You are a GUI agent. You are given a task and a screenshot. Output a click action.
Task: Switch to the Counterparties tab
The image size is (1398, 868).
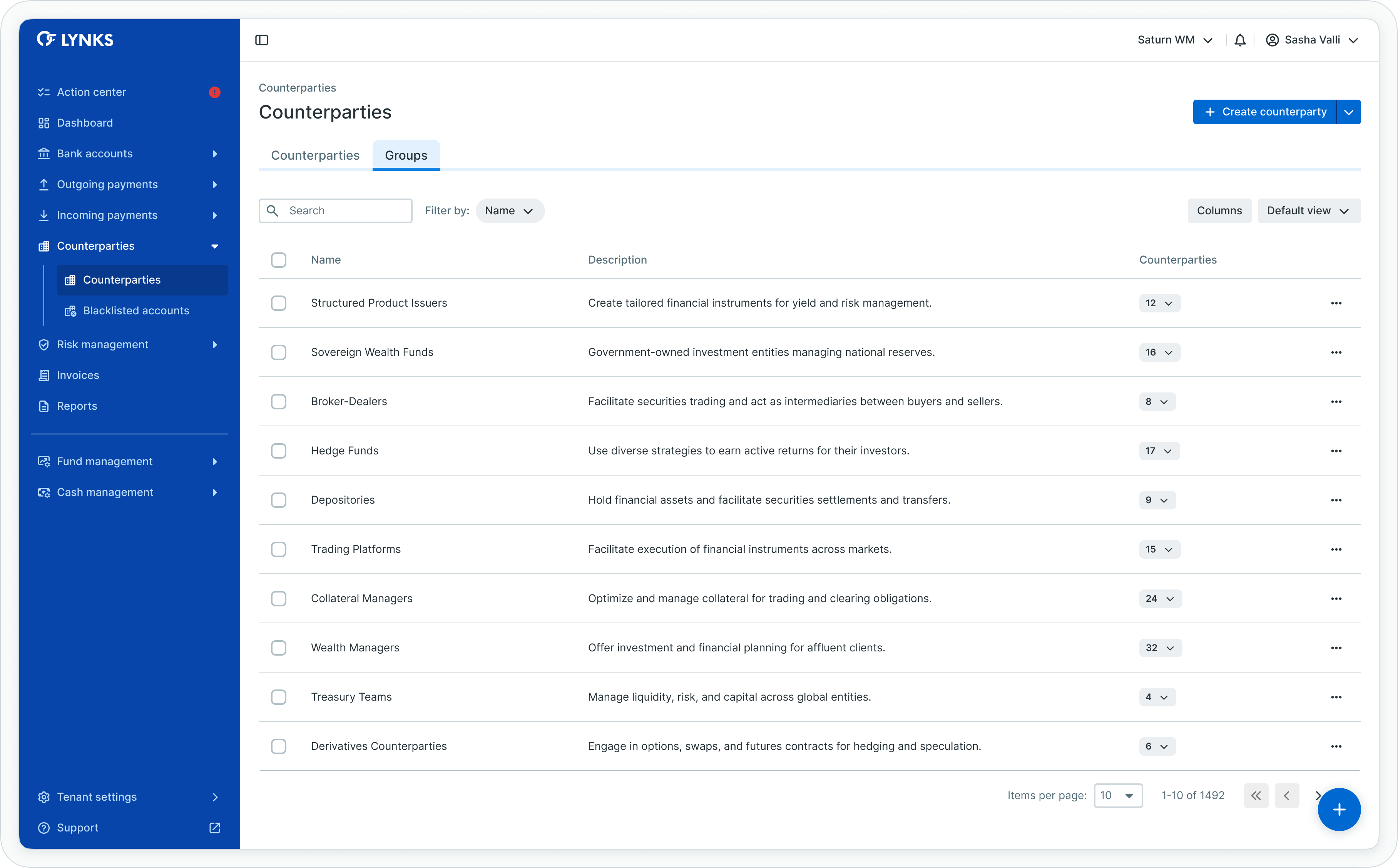(x=315, y=155)
